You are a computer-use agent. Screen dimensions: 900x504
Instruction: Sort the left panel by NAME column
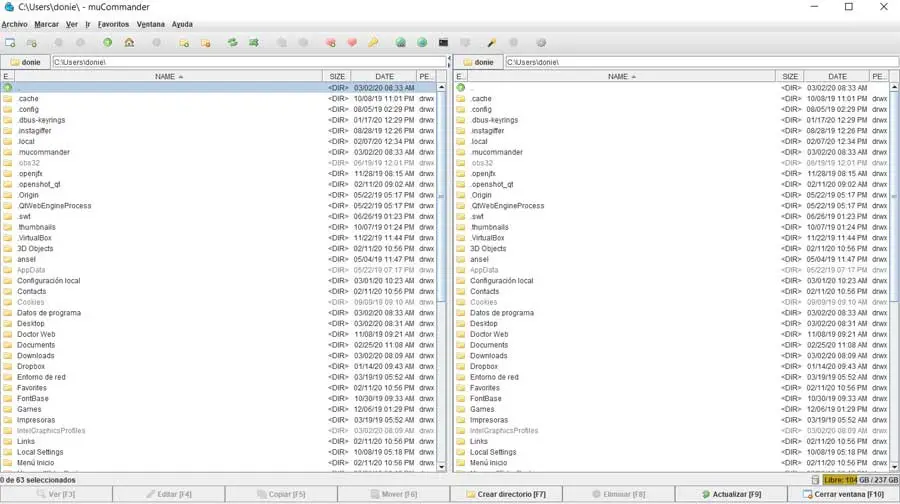click(x=169, y=76)
